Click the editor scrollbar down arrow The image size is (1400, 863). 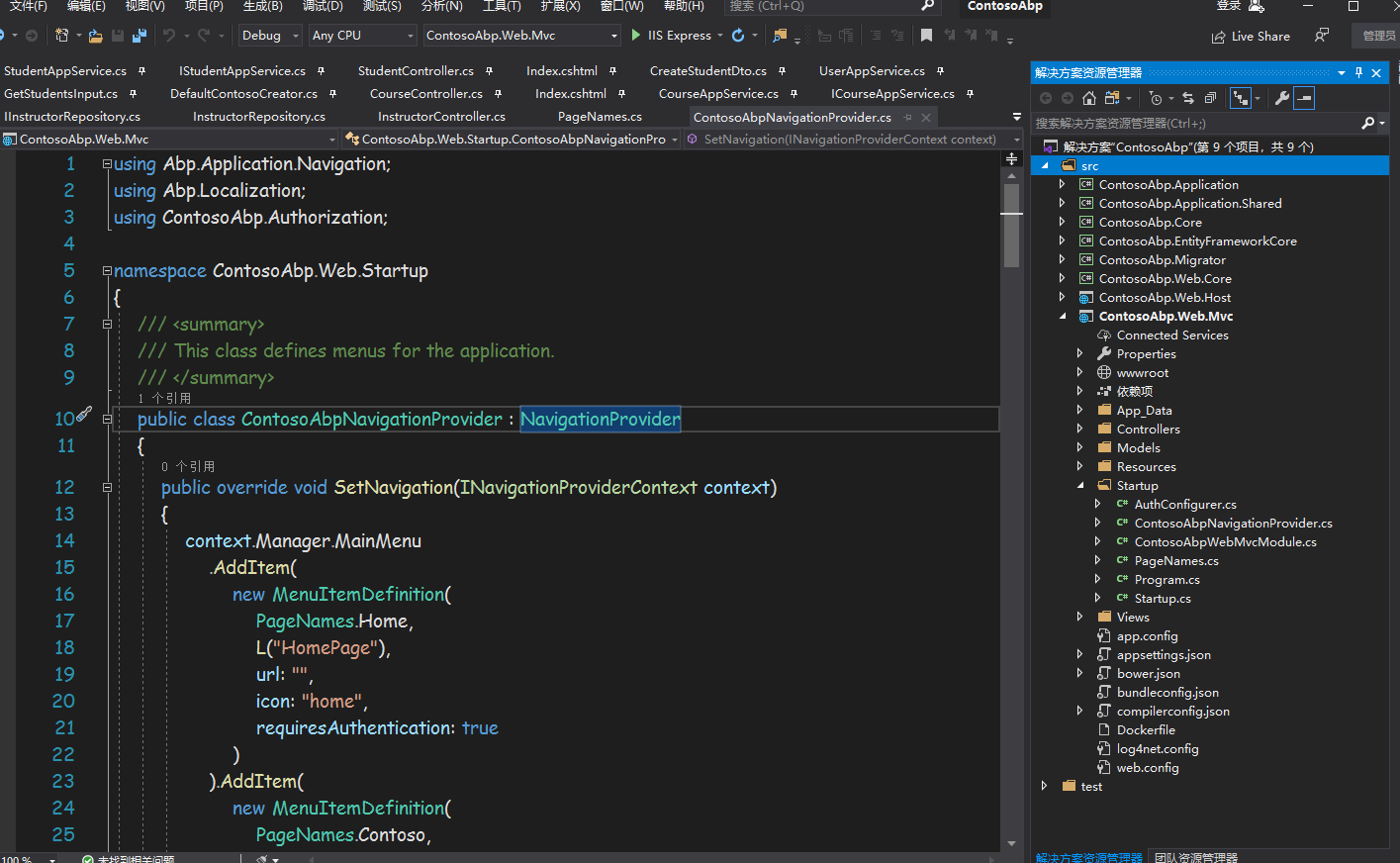tap(1011, 843)
